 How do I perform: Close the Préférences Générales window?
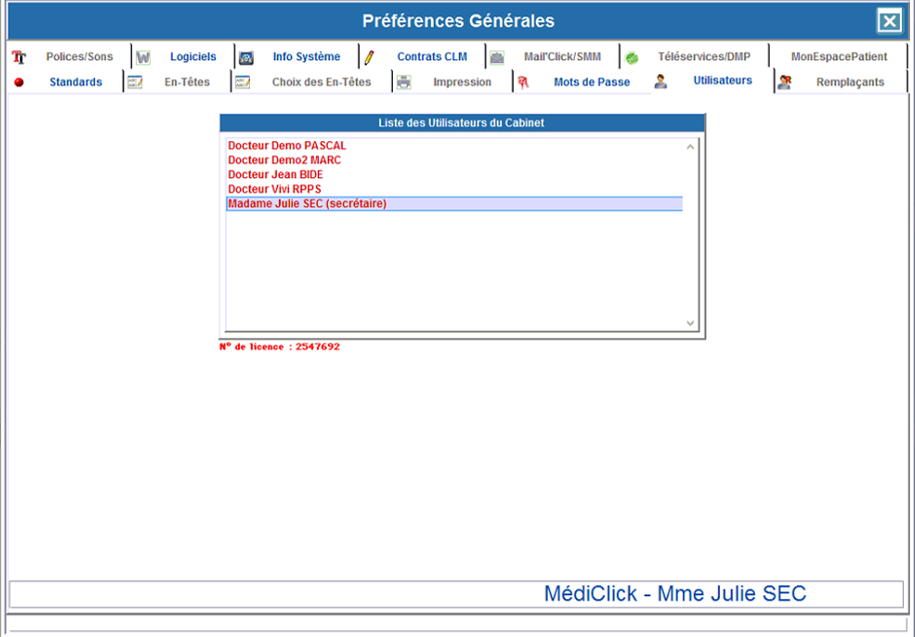[888, 21]
